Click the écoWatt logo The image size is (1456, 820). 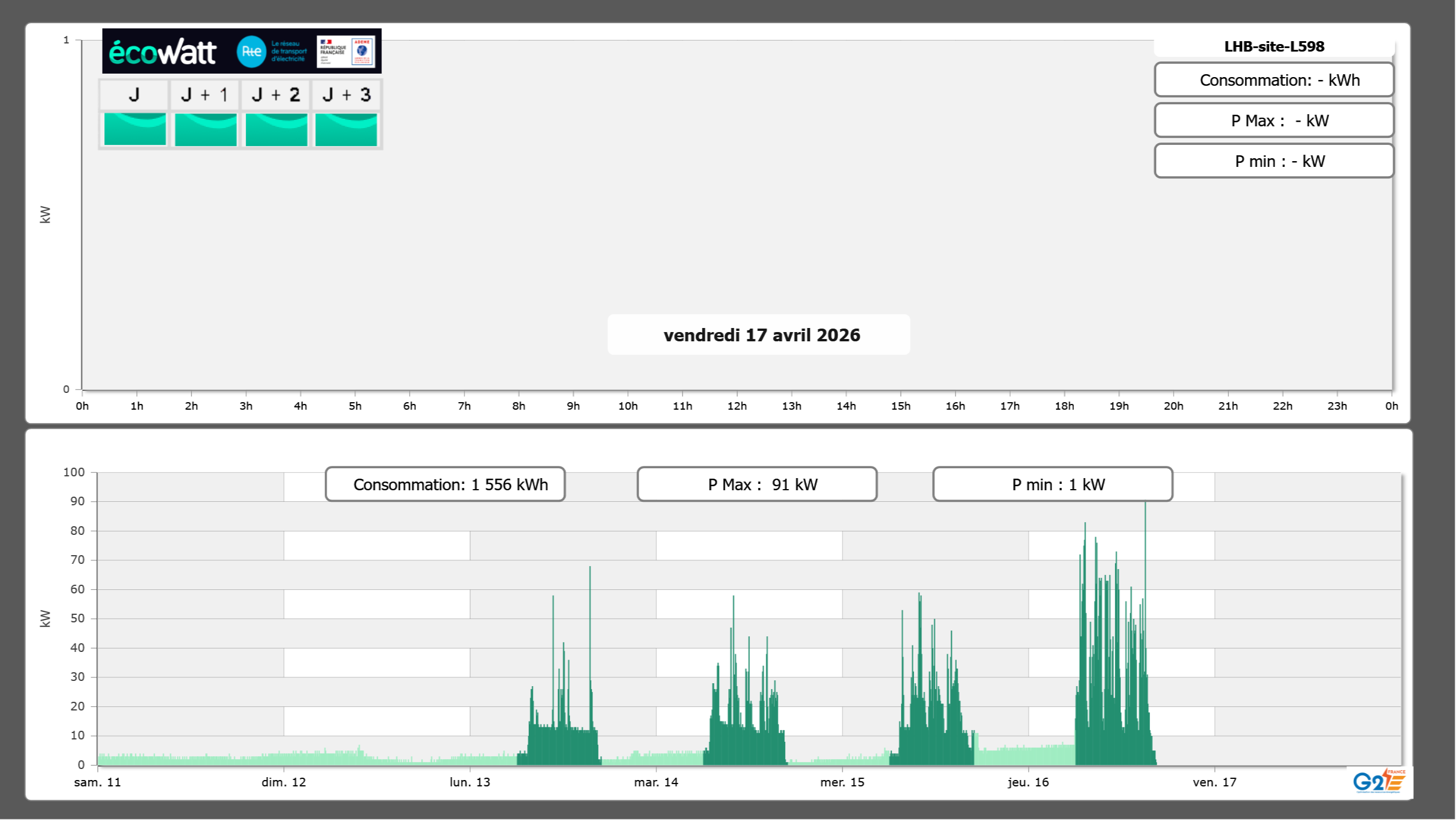coord(163,52)
